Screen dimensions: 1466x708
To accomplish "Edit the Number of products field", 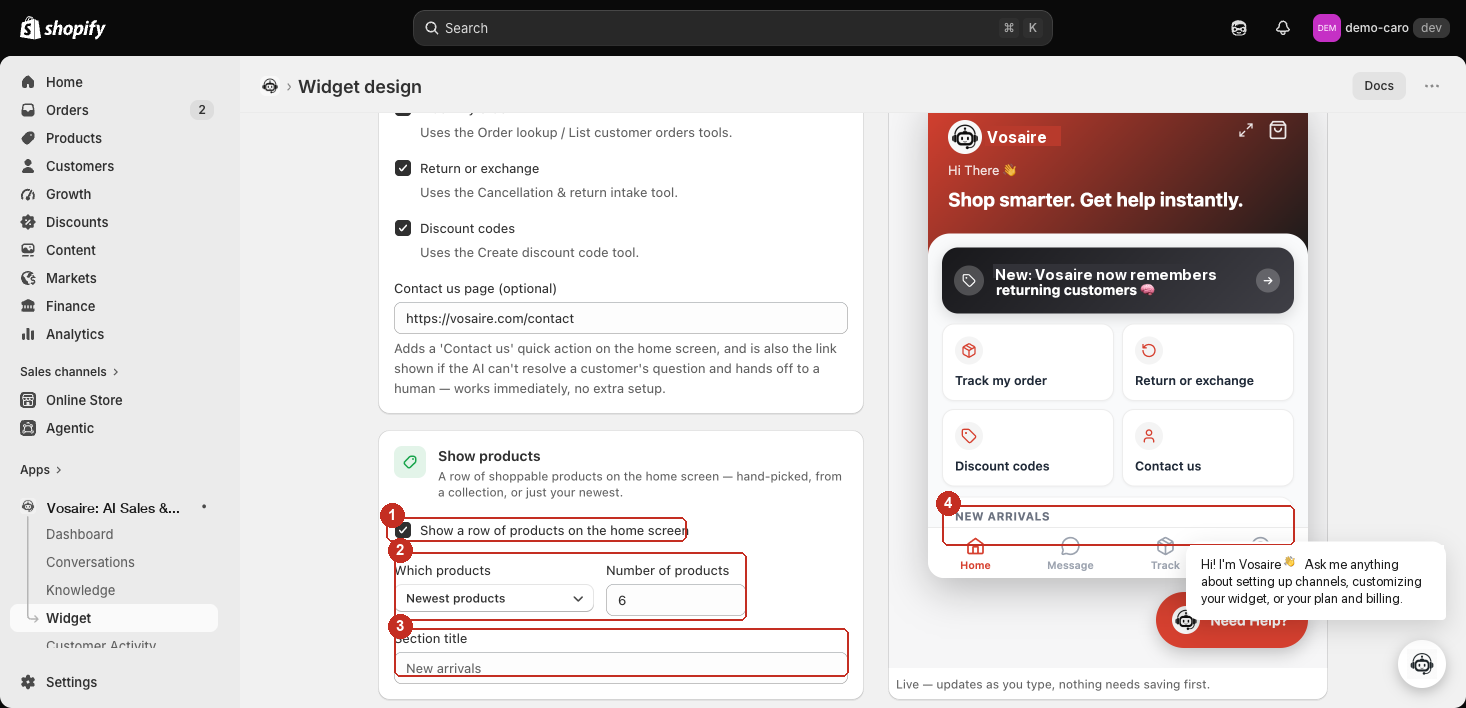I will point(675,600).
